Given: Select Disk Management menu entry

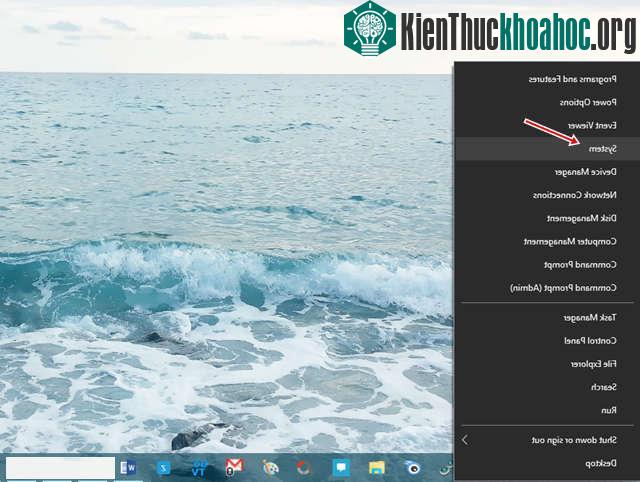Looking at the screenshot, I should (547, 219).
